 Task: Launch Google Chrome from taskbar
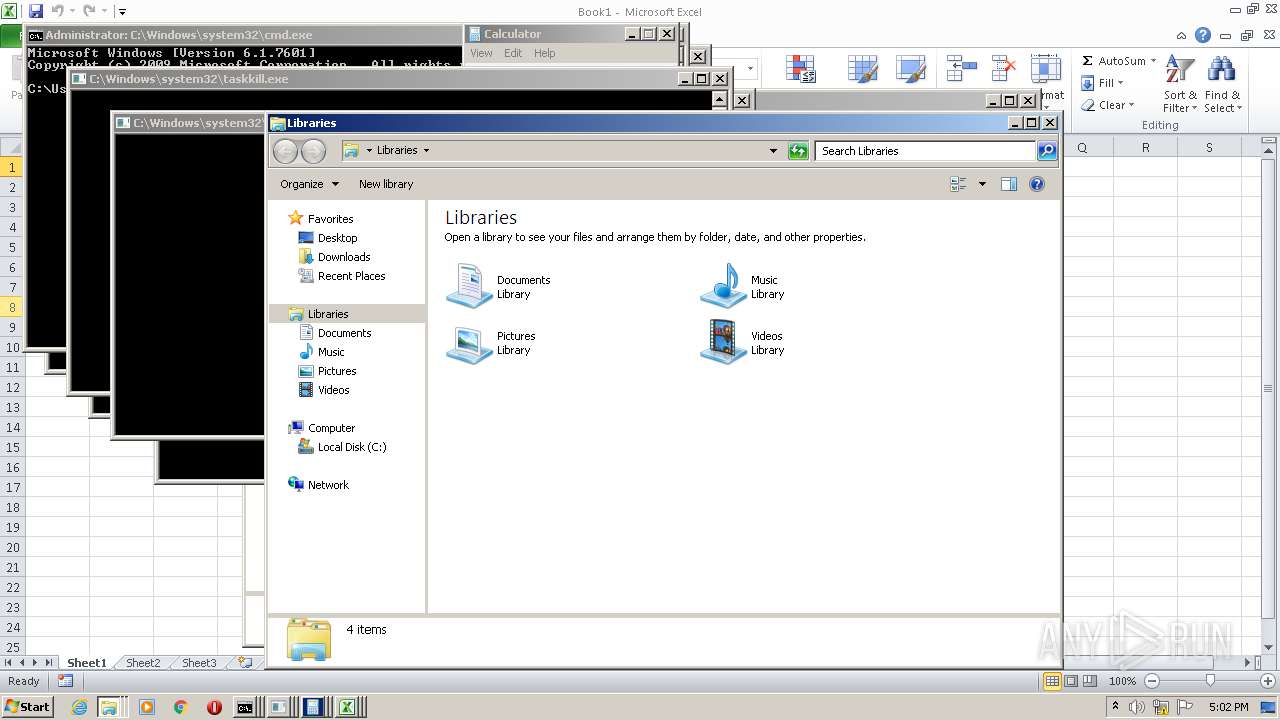(x=180, y=707)
